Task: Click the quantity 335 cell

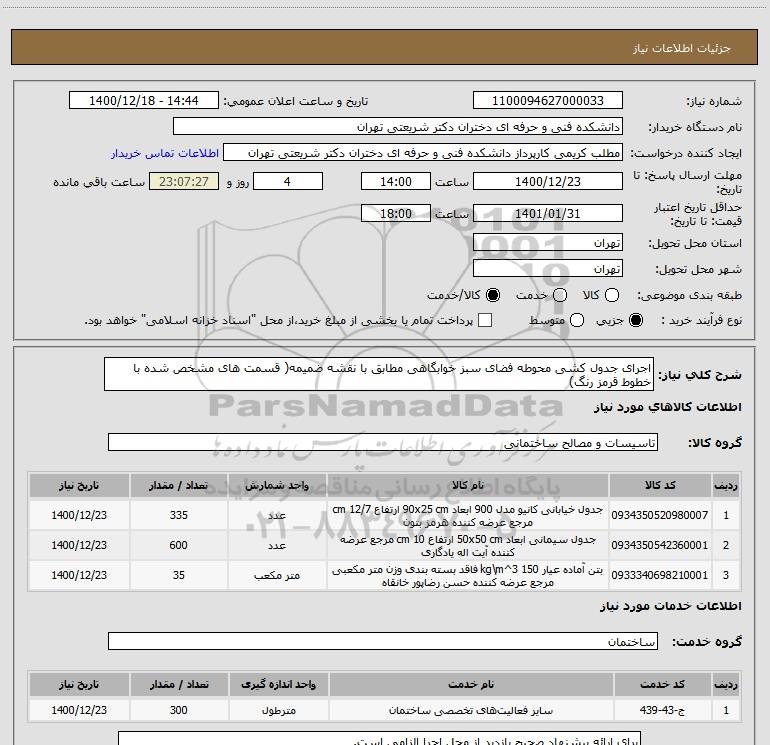Action: 179,515
